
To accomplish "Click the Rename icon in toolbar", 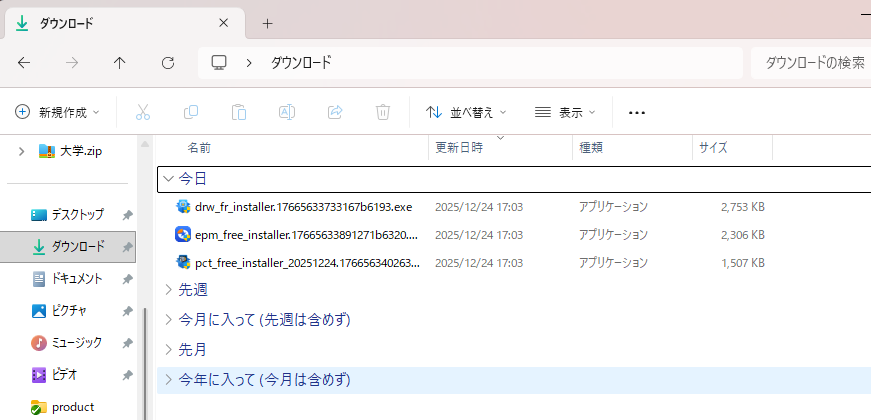I will coord(287,112).
